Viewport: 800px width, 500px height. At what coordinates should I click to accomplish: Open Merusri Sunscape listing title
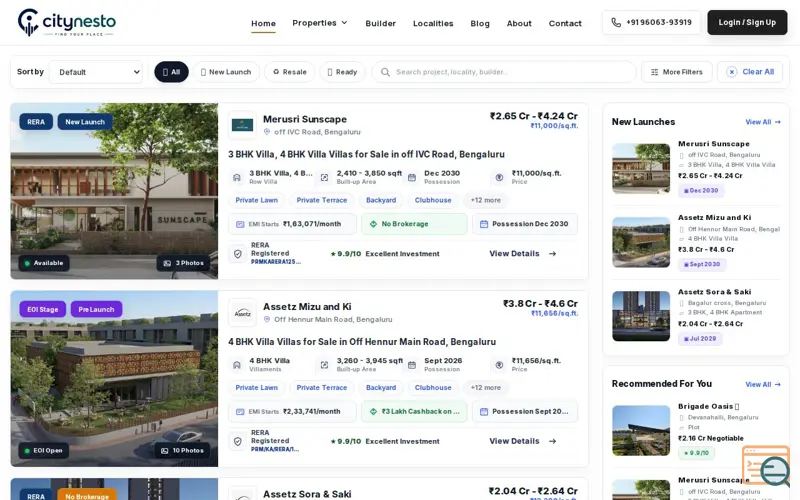tap(305, 119)
